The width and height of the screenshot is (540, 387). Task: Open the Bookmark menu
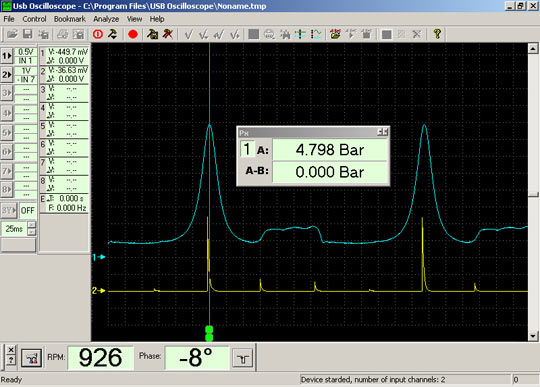(x=70, y=19)
